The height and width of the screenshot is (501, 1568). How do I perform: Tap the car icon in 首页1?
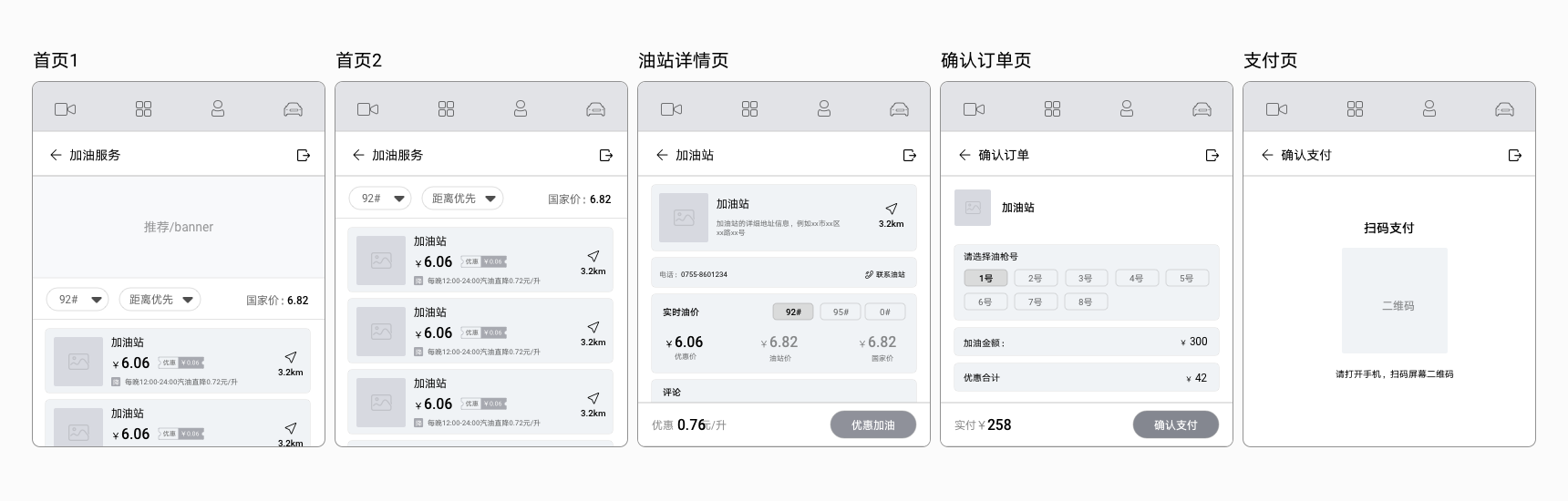(293, 109)
